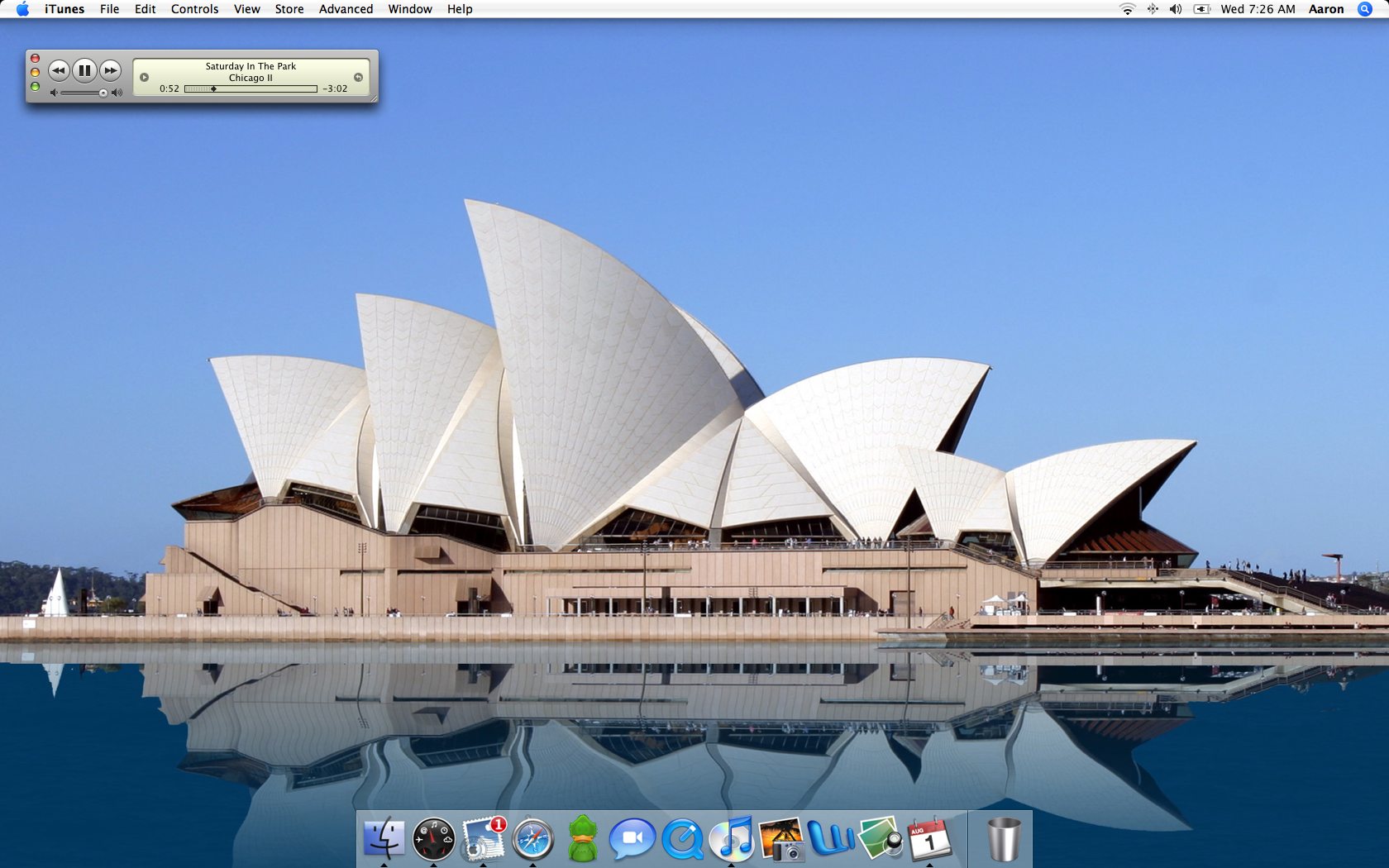The image size is (1389, 868).
Task: Open the View menu
Action: pos(246,9)
